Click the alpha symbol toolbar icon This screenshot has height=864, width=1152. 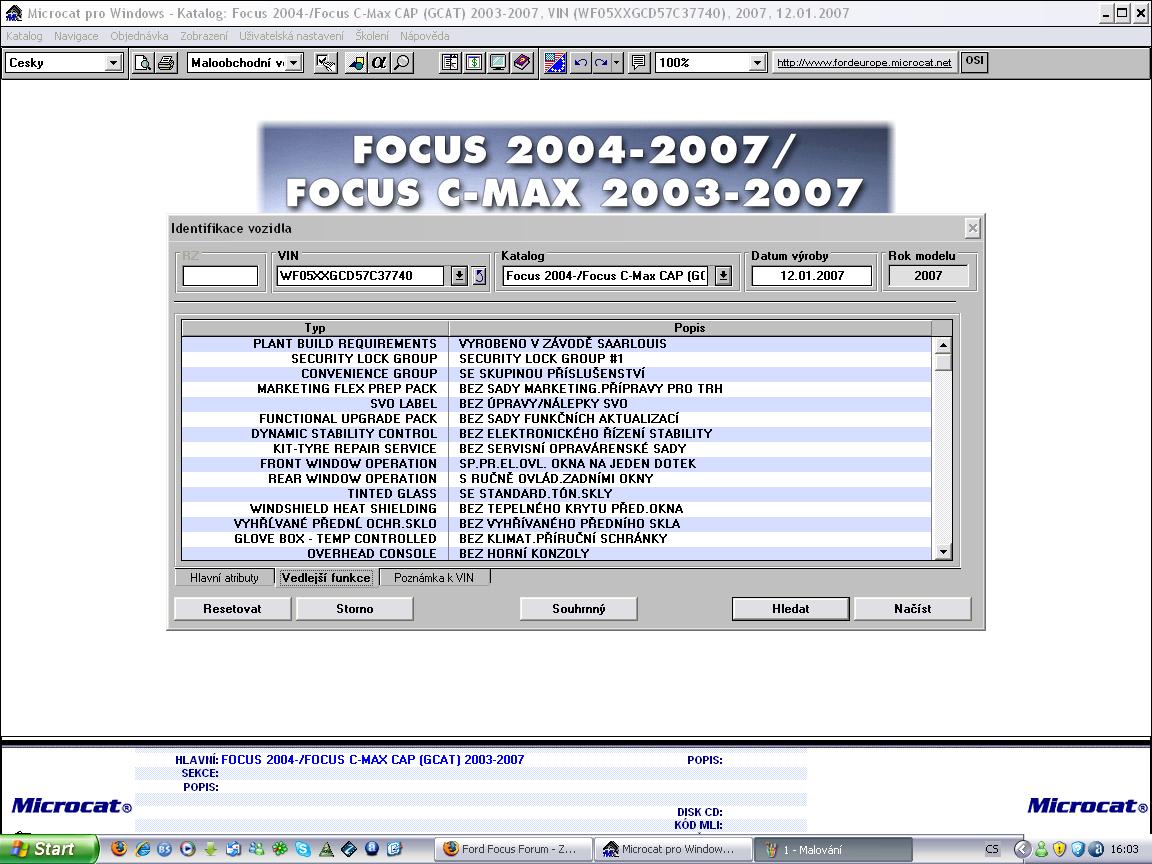coord(379,63)
